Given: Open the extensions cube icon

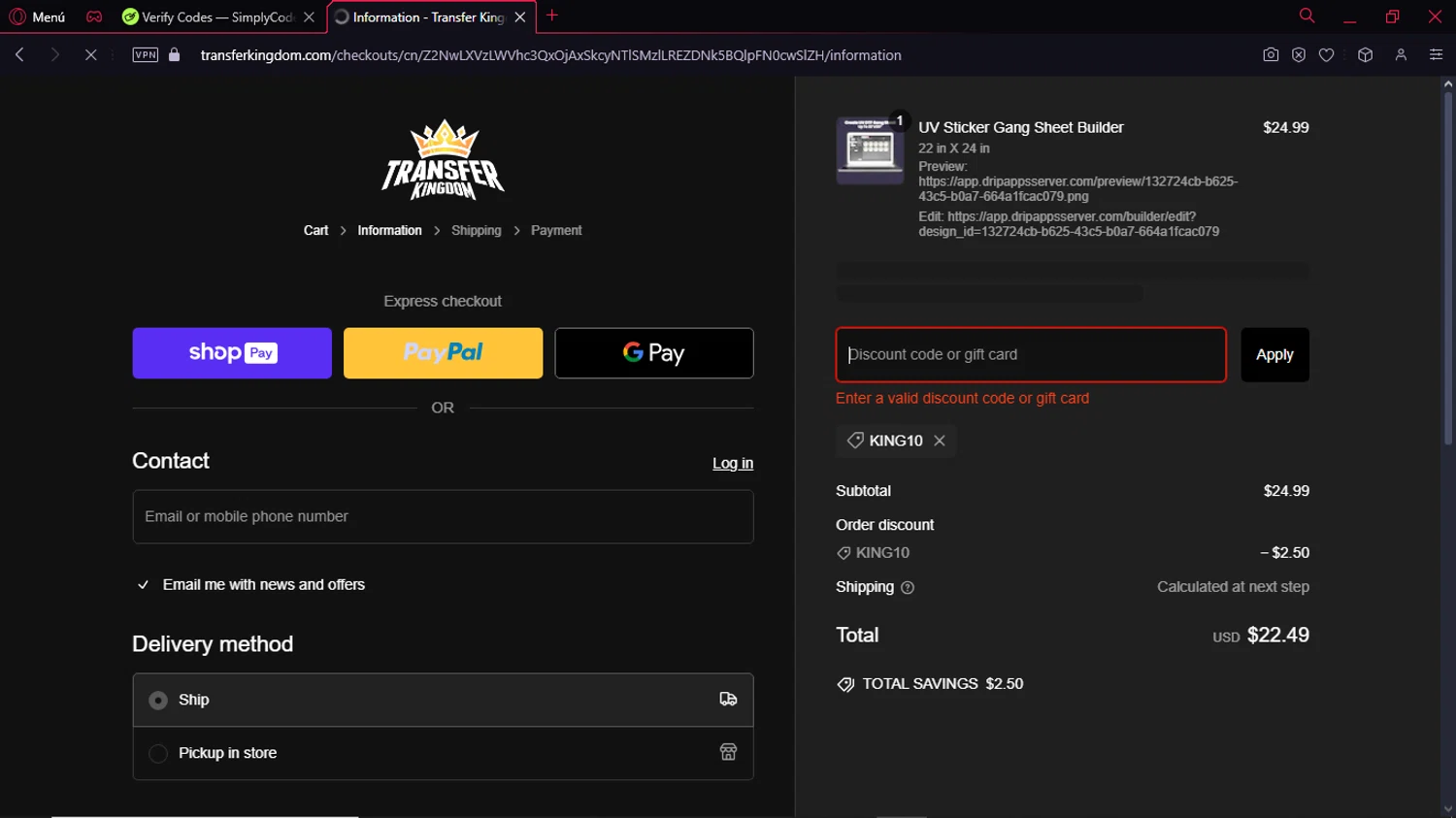Looking at the screenshot, I should click(x=1366, y=55).
